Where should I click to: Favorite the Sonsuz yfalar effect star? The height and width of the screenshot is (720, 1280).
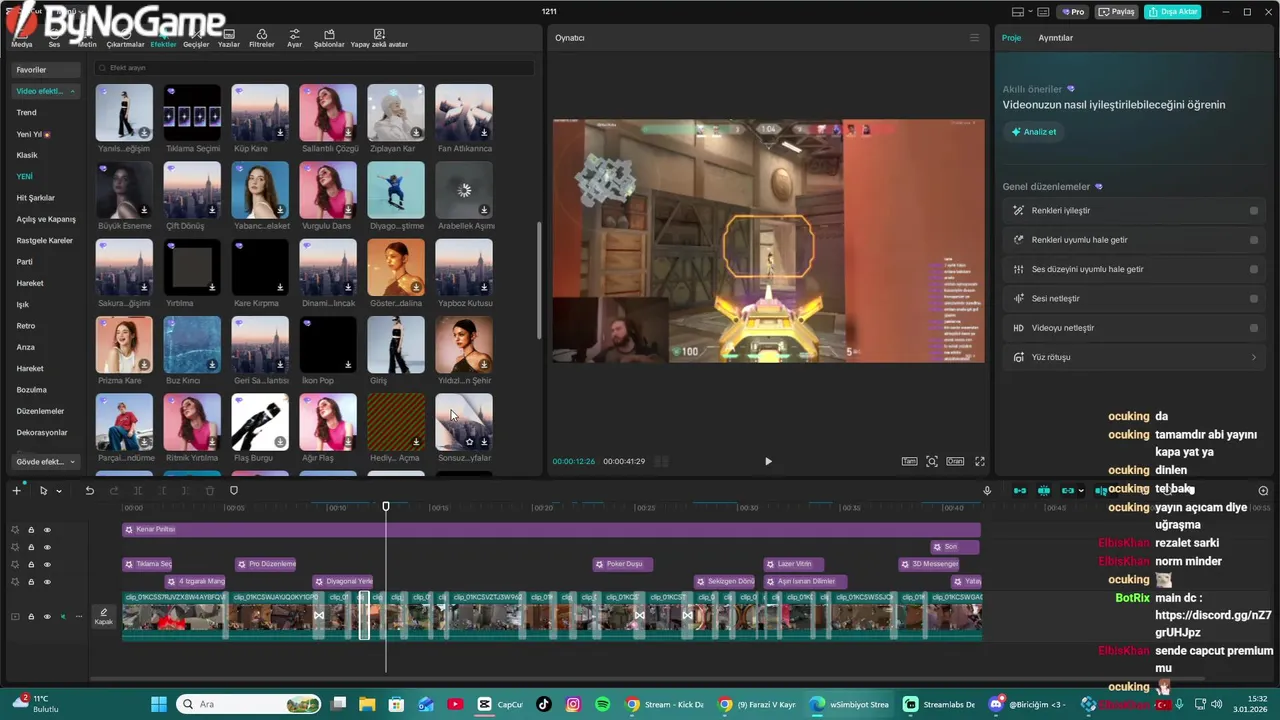point(469,442)
